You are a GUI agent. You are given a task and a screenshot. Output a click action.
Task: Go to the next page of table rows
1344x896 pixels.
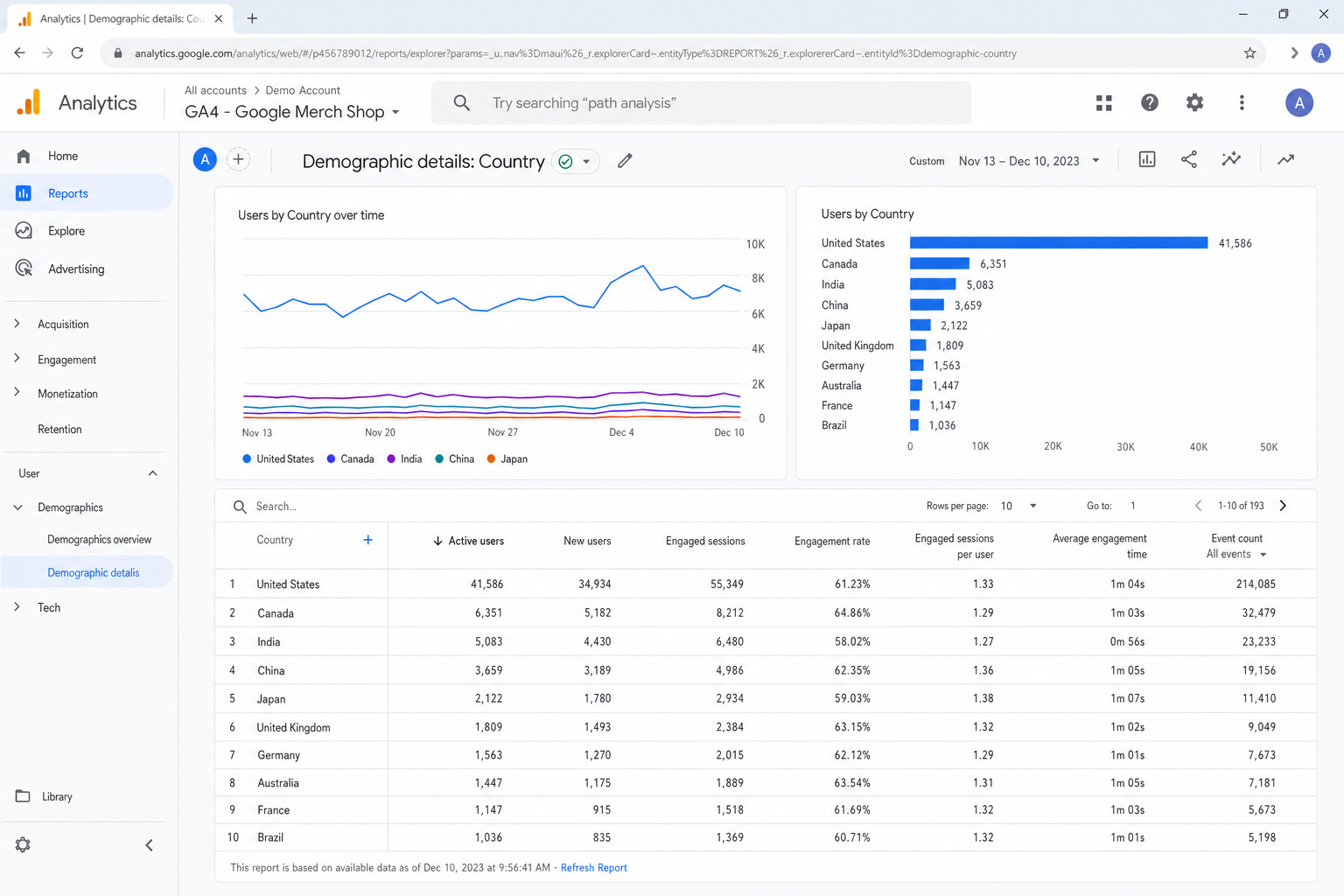1283,506
